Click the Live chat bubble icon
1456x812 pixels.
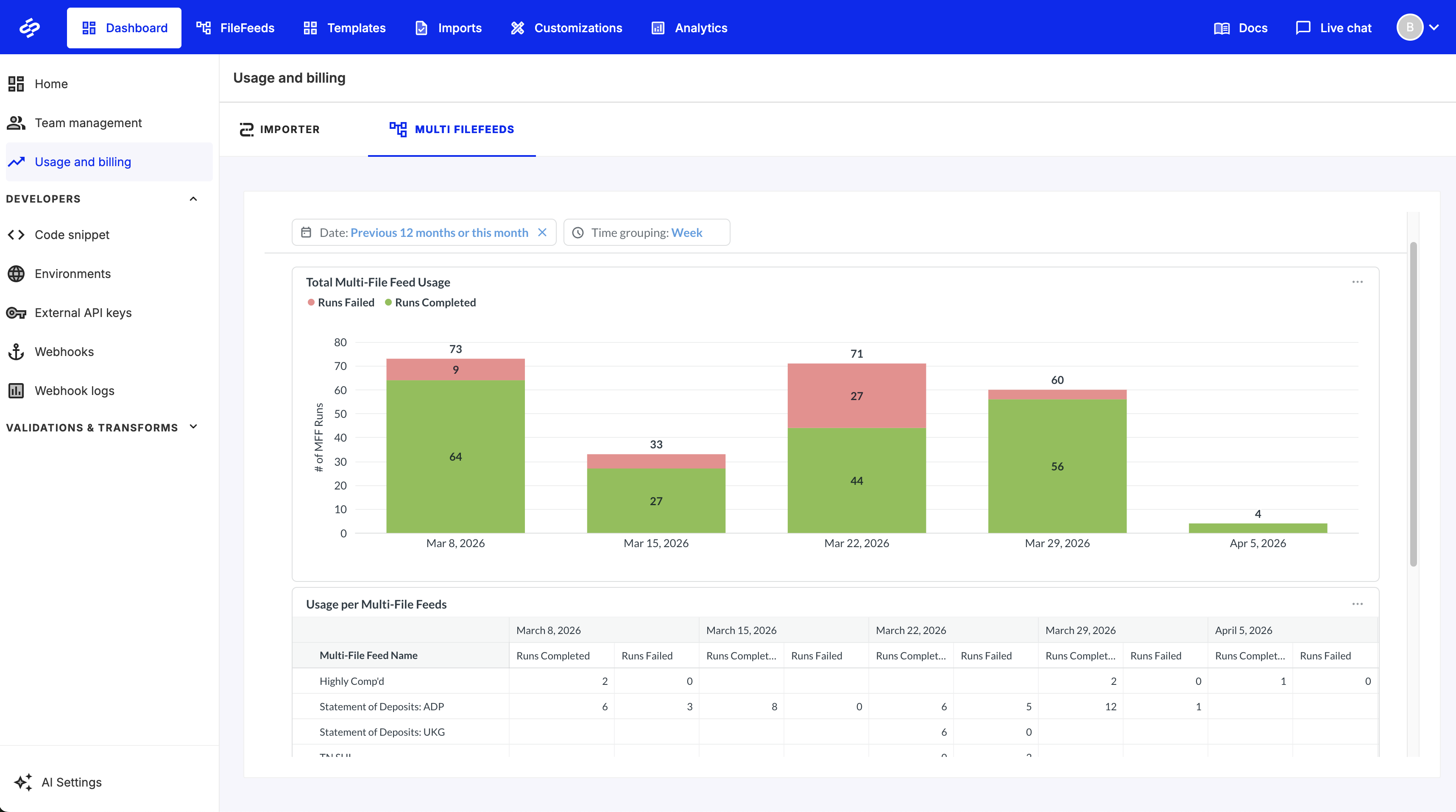[x=1303, y=28]
